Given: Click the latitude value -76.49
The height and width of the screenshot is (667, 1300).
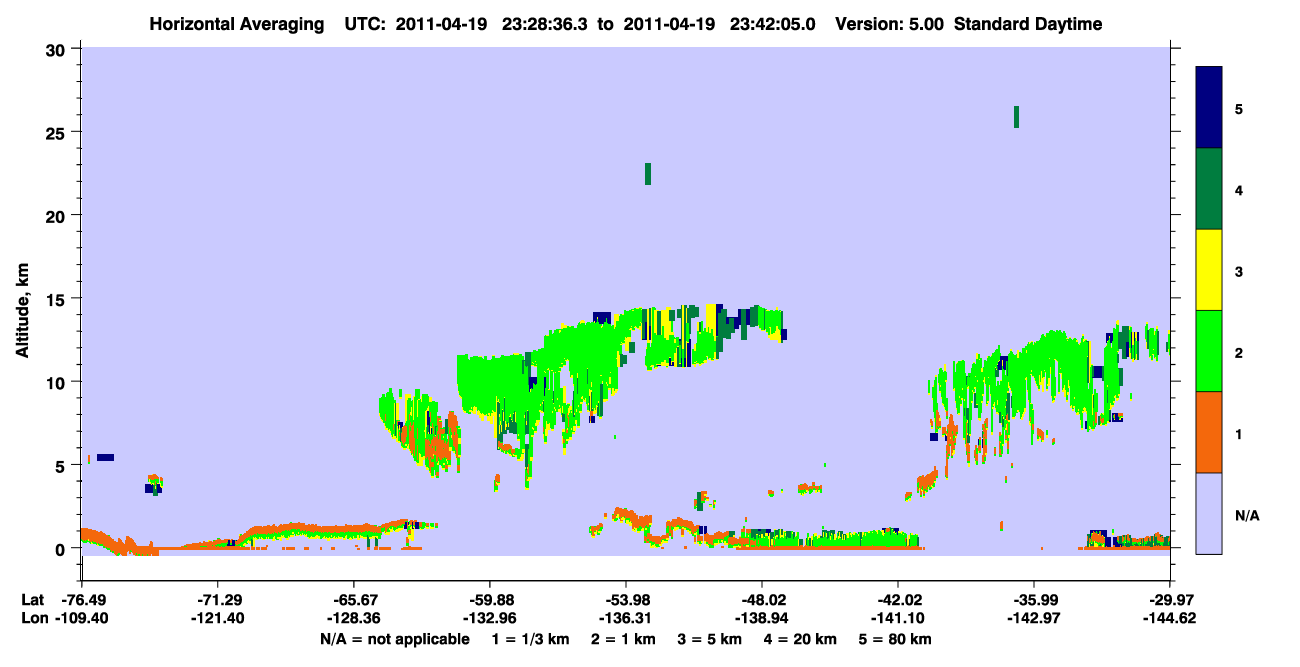Looking at the screenshot, I should 81,600.
